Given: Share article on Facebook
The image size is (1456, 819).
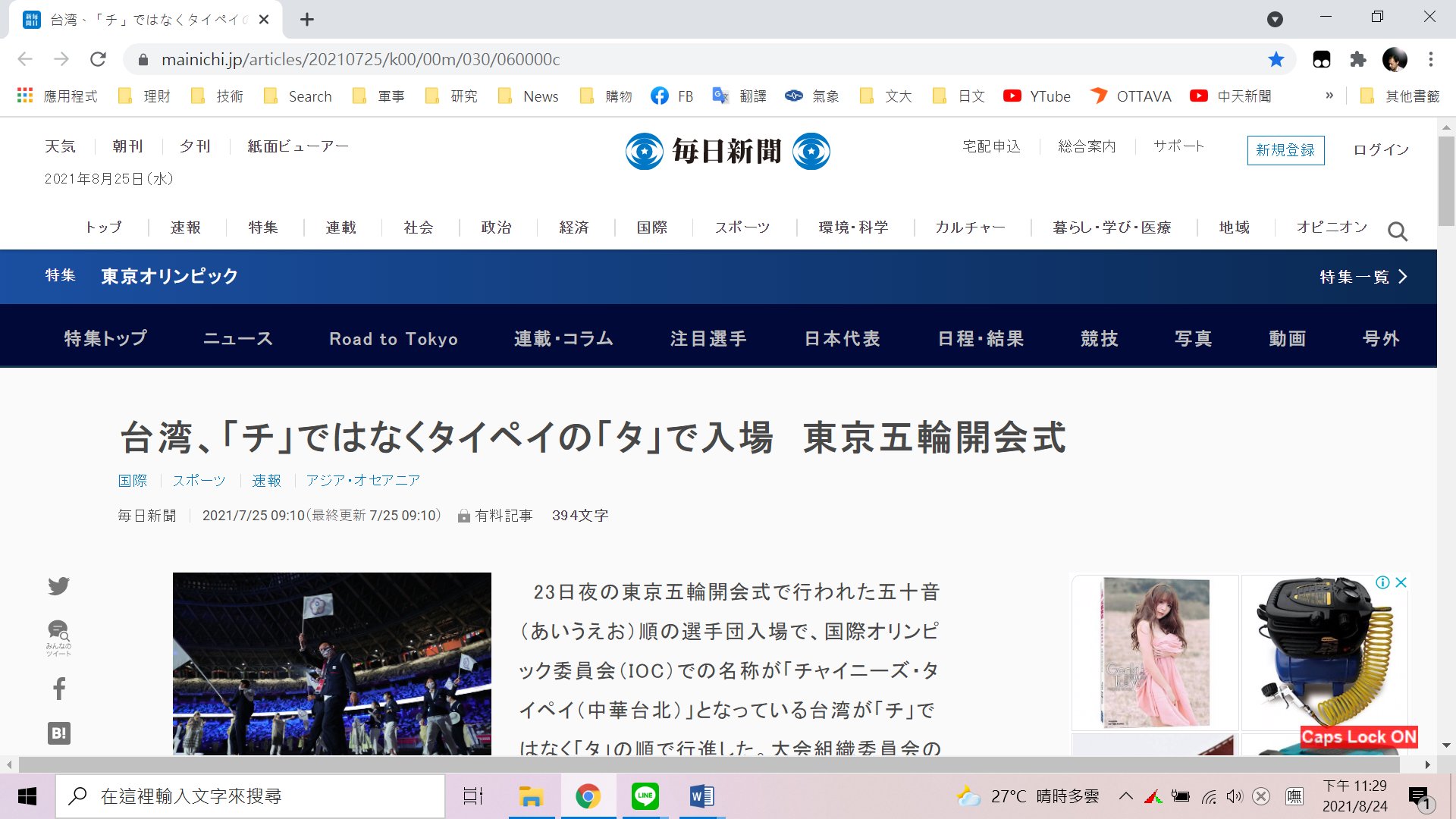Looking at the screenshot, I should [59, 689].
